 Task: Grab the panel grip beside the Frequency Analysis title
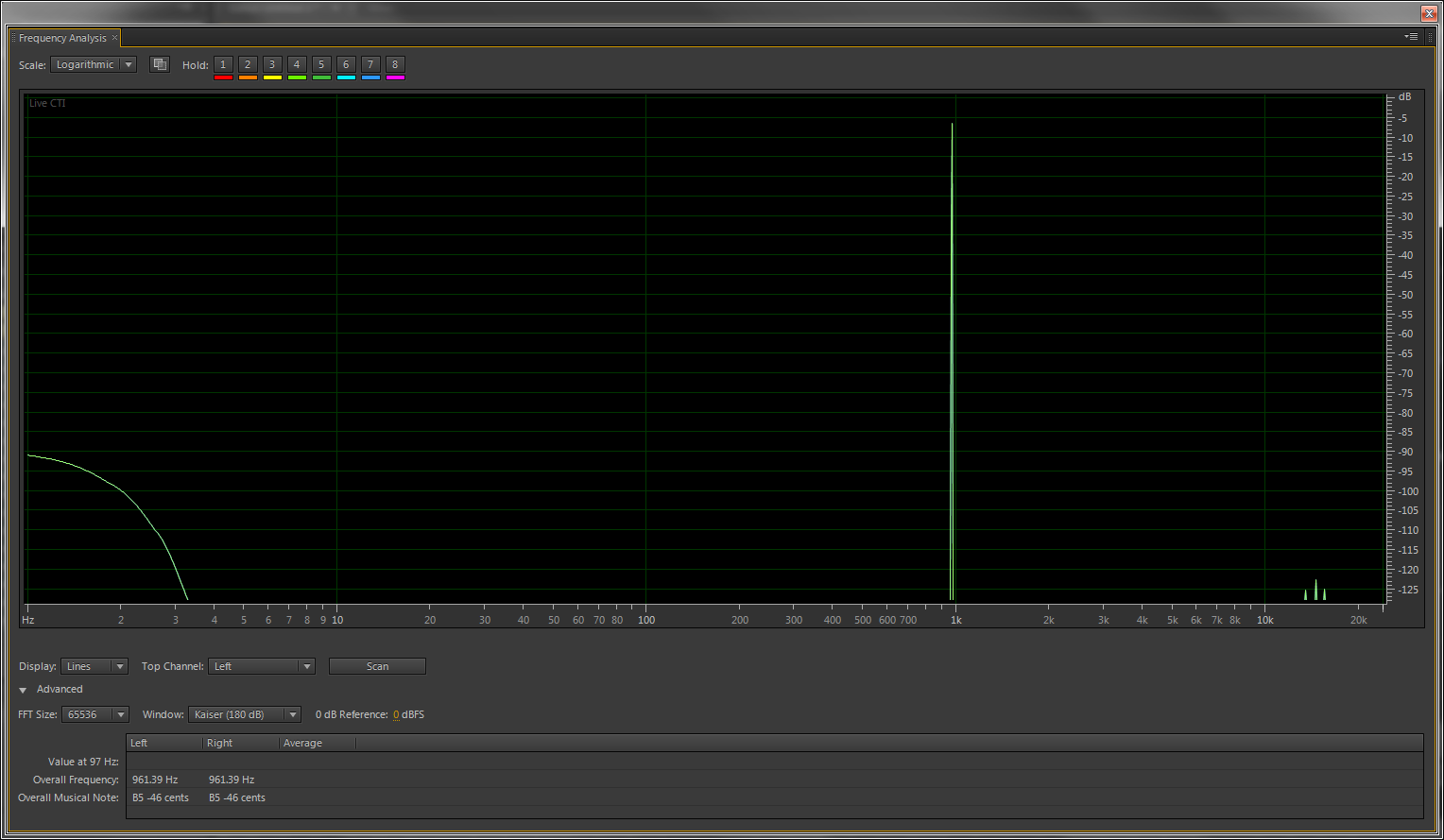click(x=13, y=38)
